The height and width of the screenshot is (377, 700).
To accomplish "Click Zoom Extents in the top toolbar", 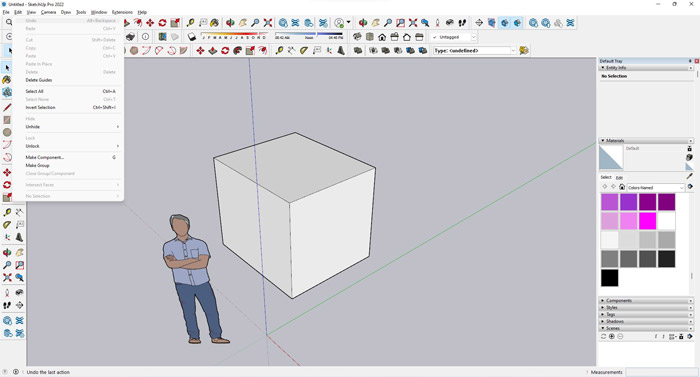I will coord(267,23).
